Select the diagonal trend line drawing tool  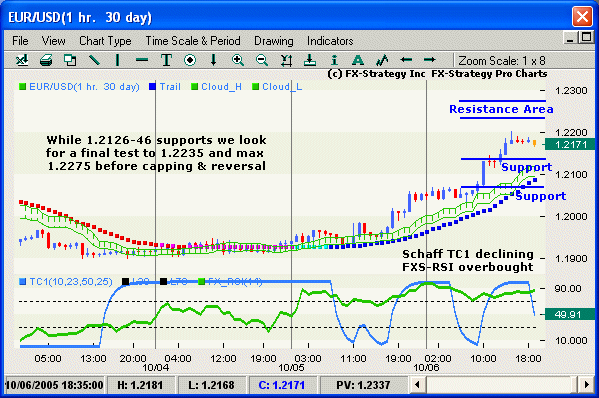pos(94,60)
